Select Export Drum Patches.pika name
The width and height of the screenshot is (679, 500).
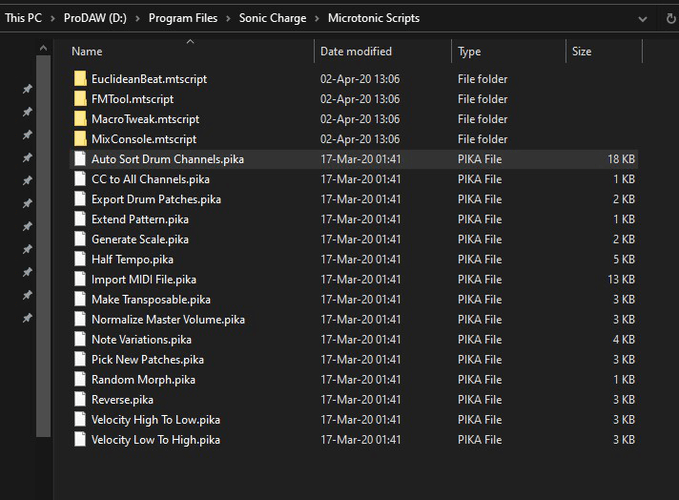pyautogui.click(x=156, y=199)
